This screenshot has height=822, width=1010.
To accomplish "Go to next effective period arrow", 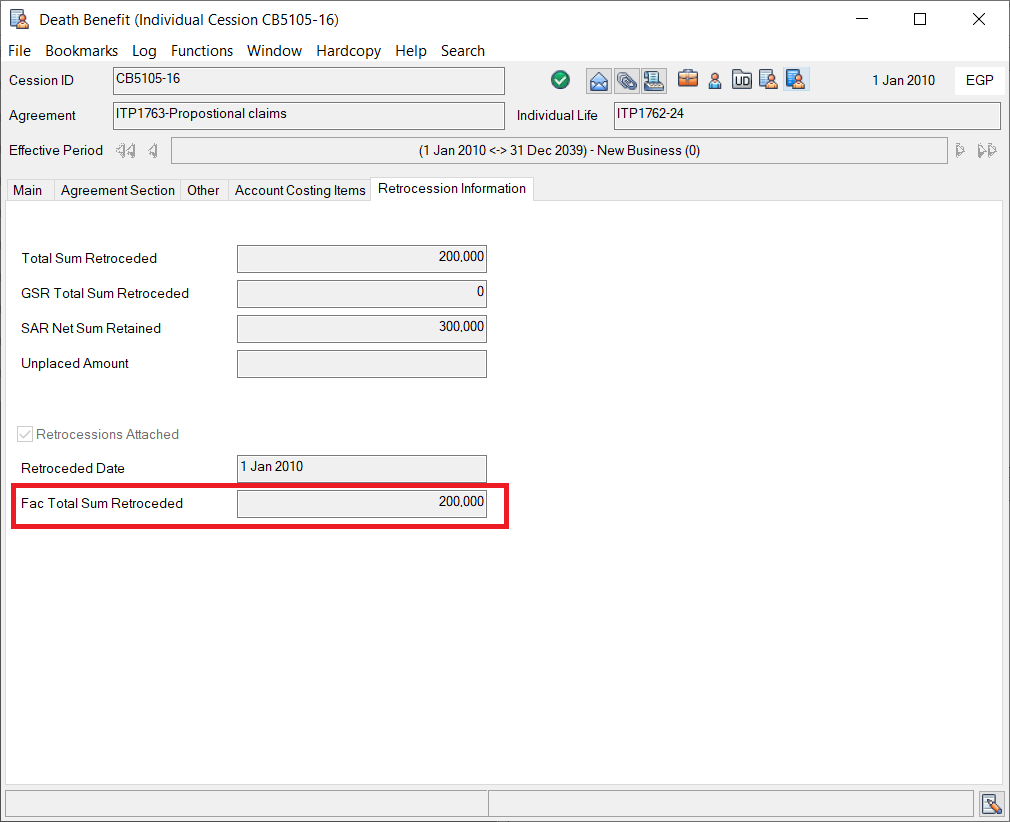I will point(959,150).
